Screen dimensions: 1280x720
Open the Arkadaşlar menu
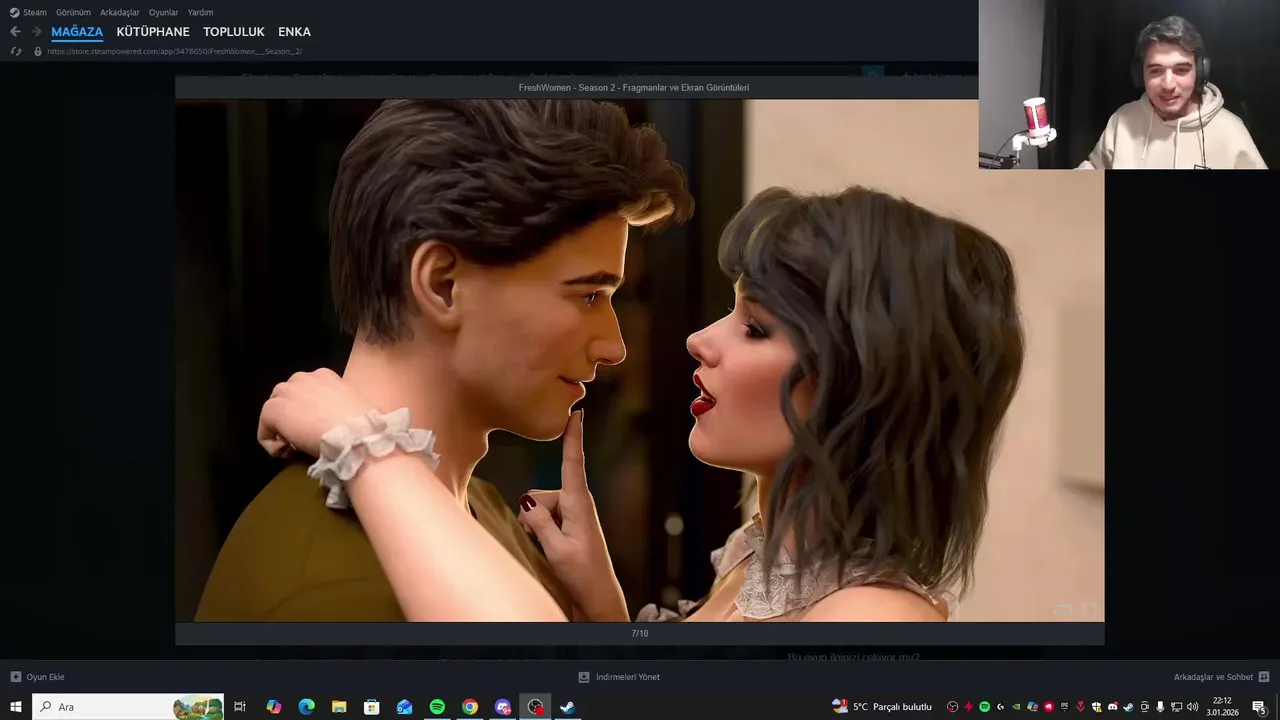(x=119, y=12)
